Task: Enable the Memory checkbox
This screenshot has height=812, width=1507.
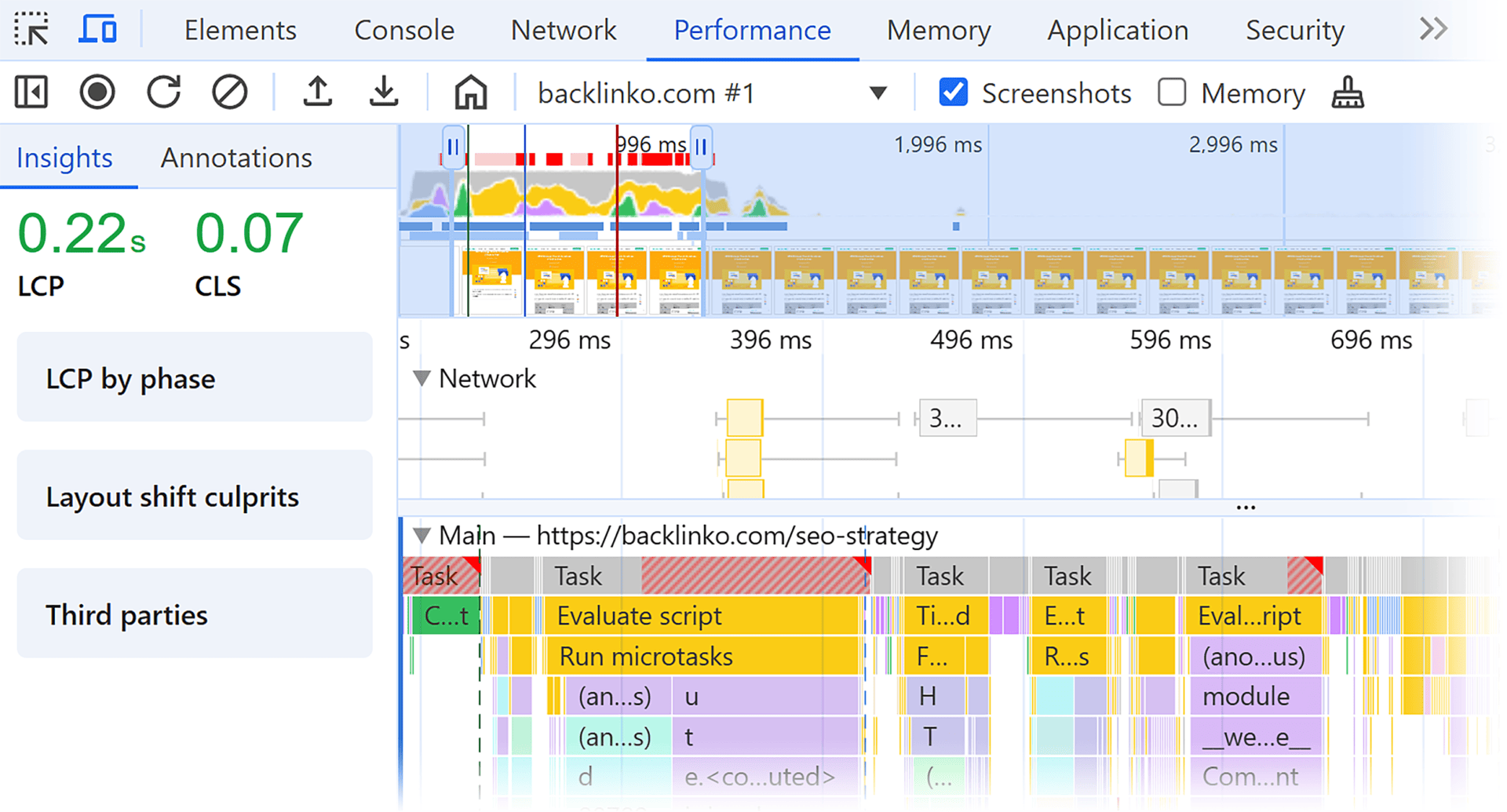Action: (1172, 93)
